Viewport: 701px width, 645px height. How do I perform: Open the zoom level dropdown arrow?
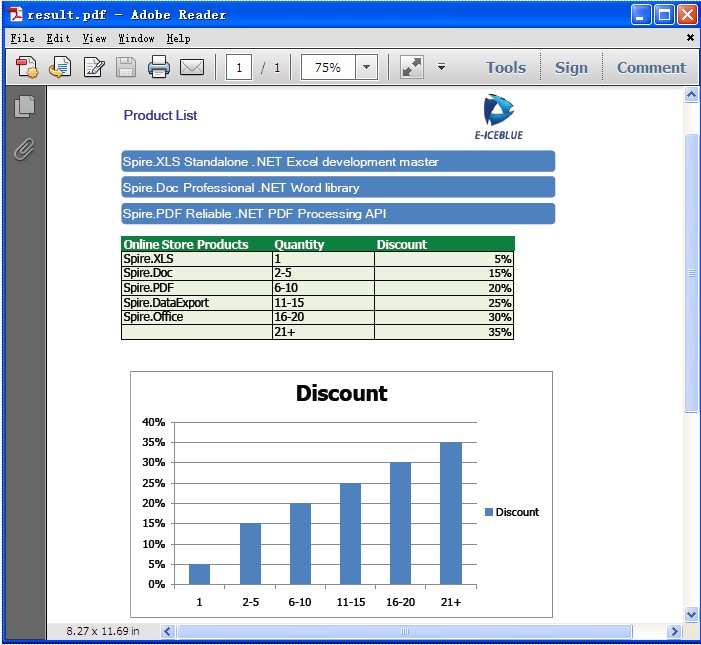coord(367,67)
